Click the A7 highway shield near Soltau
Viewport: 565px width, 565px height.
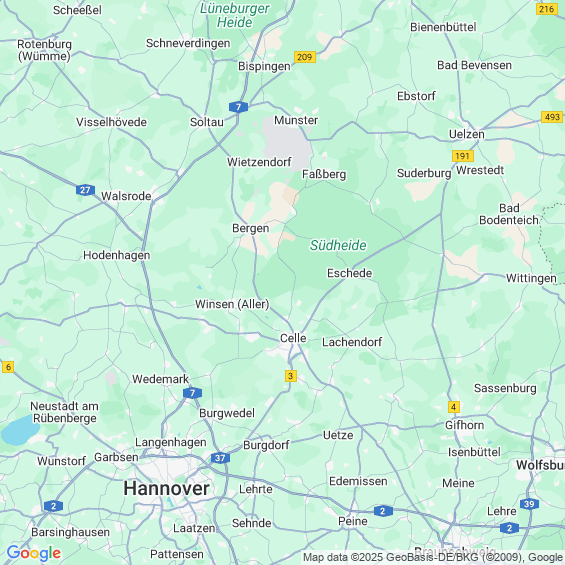238,107
